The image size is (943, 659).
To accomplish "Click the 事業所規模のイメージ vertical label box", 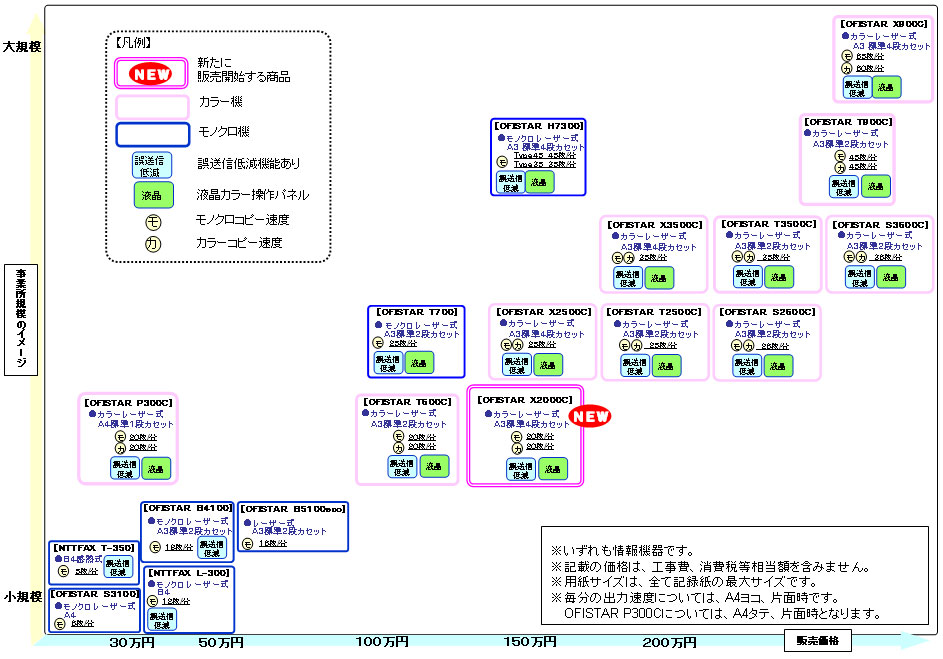I will [21, 320].
